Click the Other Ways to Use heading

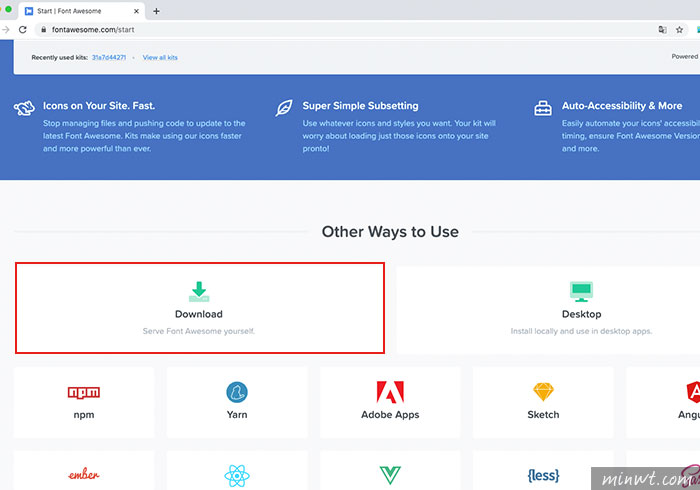[x=390, y=232]
